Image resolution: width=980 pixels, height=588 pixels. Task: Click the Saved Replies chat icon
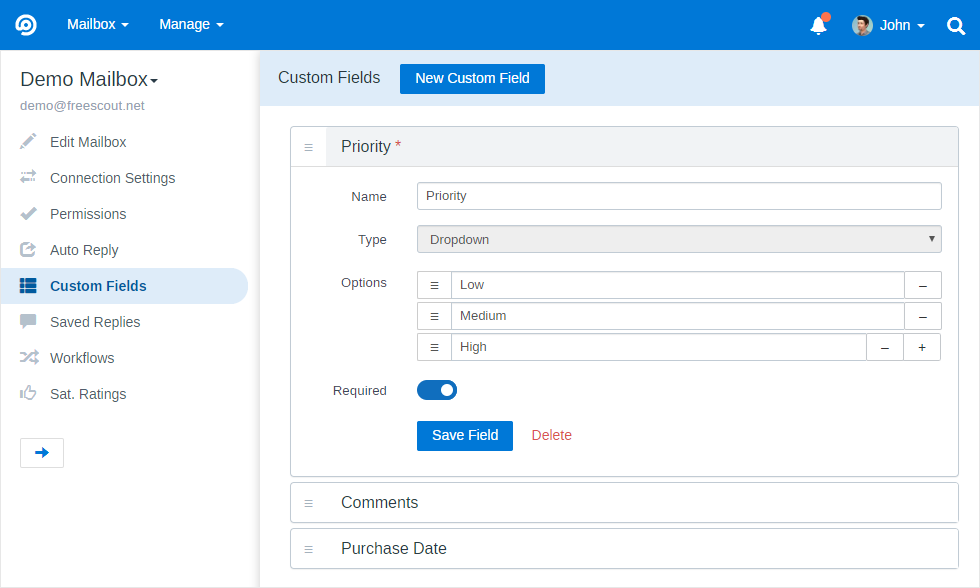click(x=28, y=321)
